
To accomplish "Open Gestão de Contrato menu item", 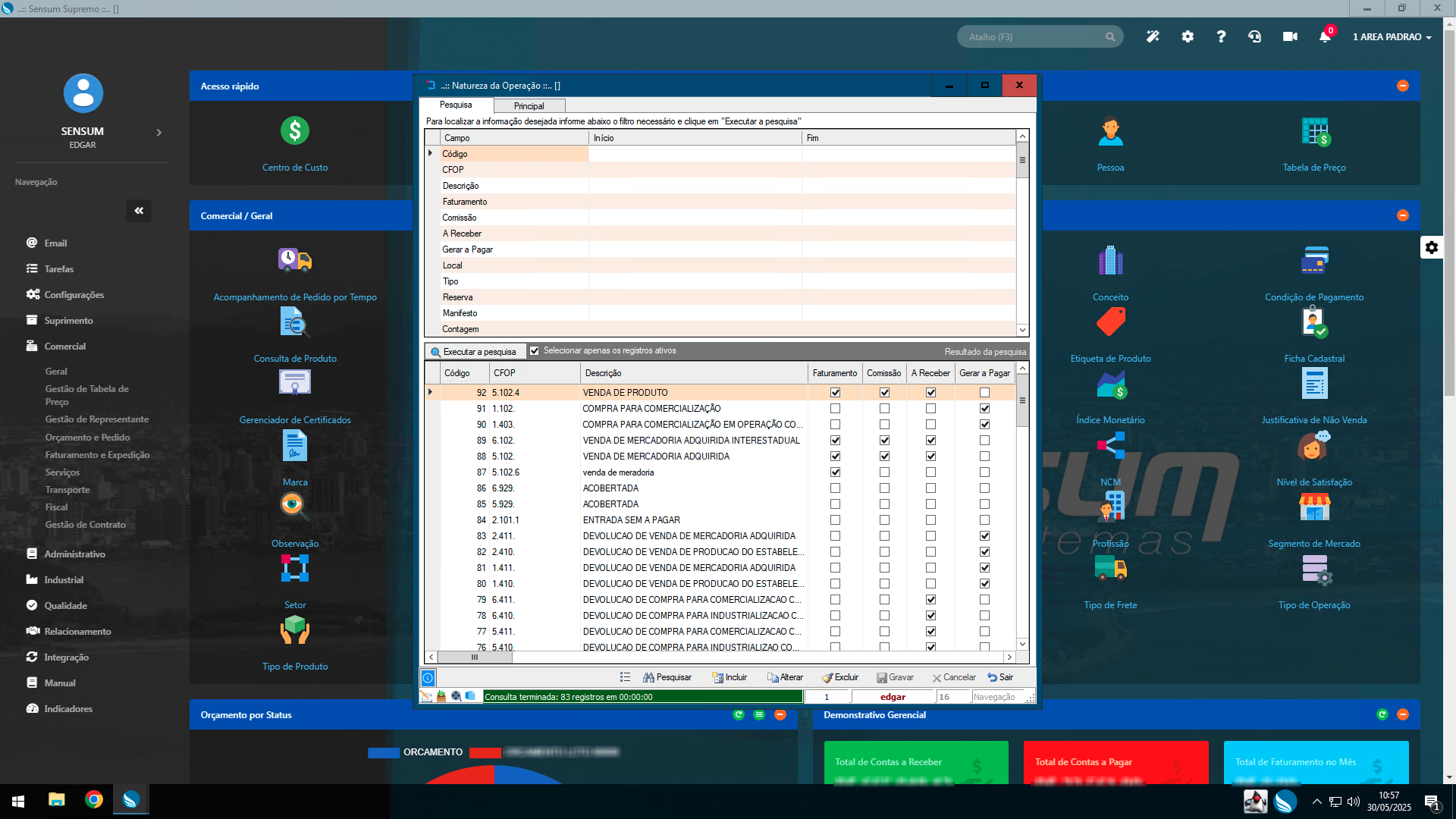I will coord(86,525).
